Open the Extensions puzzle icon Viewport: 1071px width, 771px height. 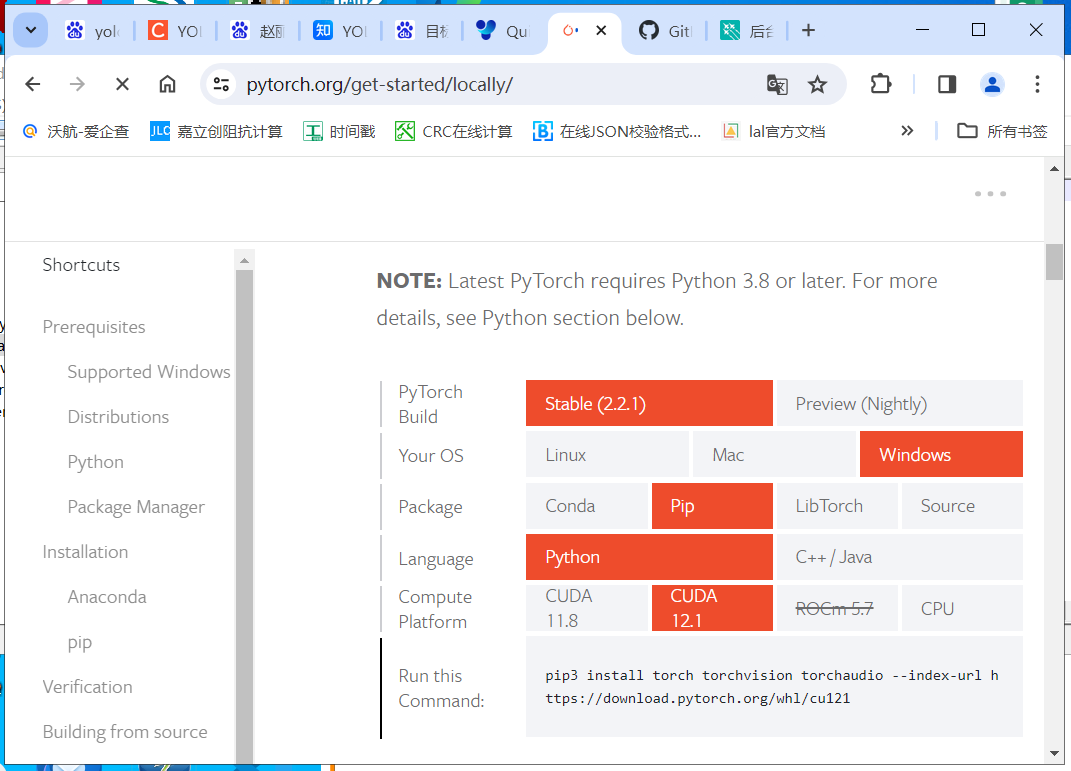880,84
